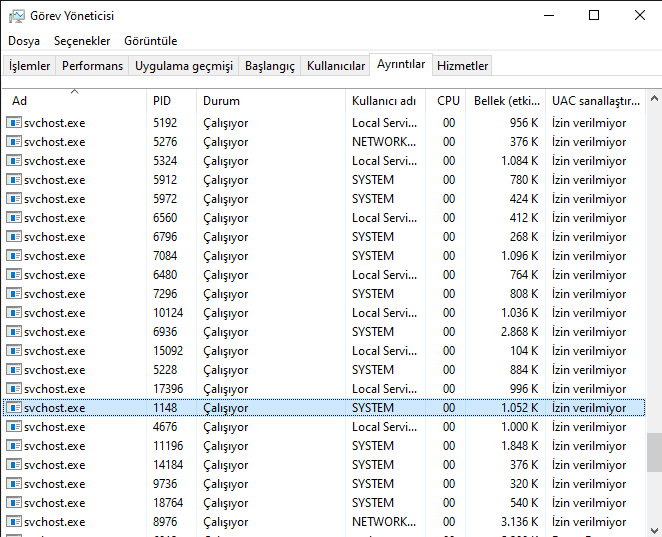
Task: Click the icon of svchost.exe PID 5972
Action: 14,198
